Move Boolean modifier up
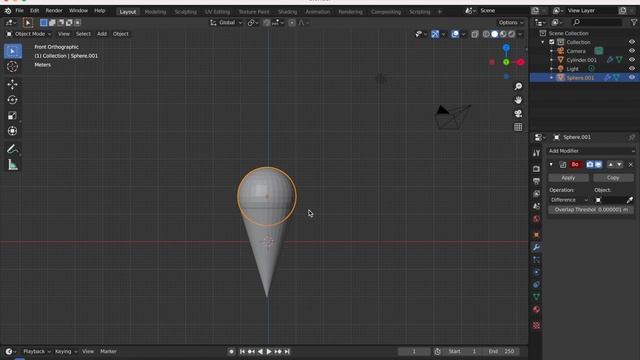Viewport: 640px width, 360px height. [611, 164]
